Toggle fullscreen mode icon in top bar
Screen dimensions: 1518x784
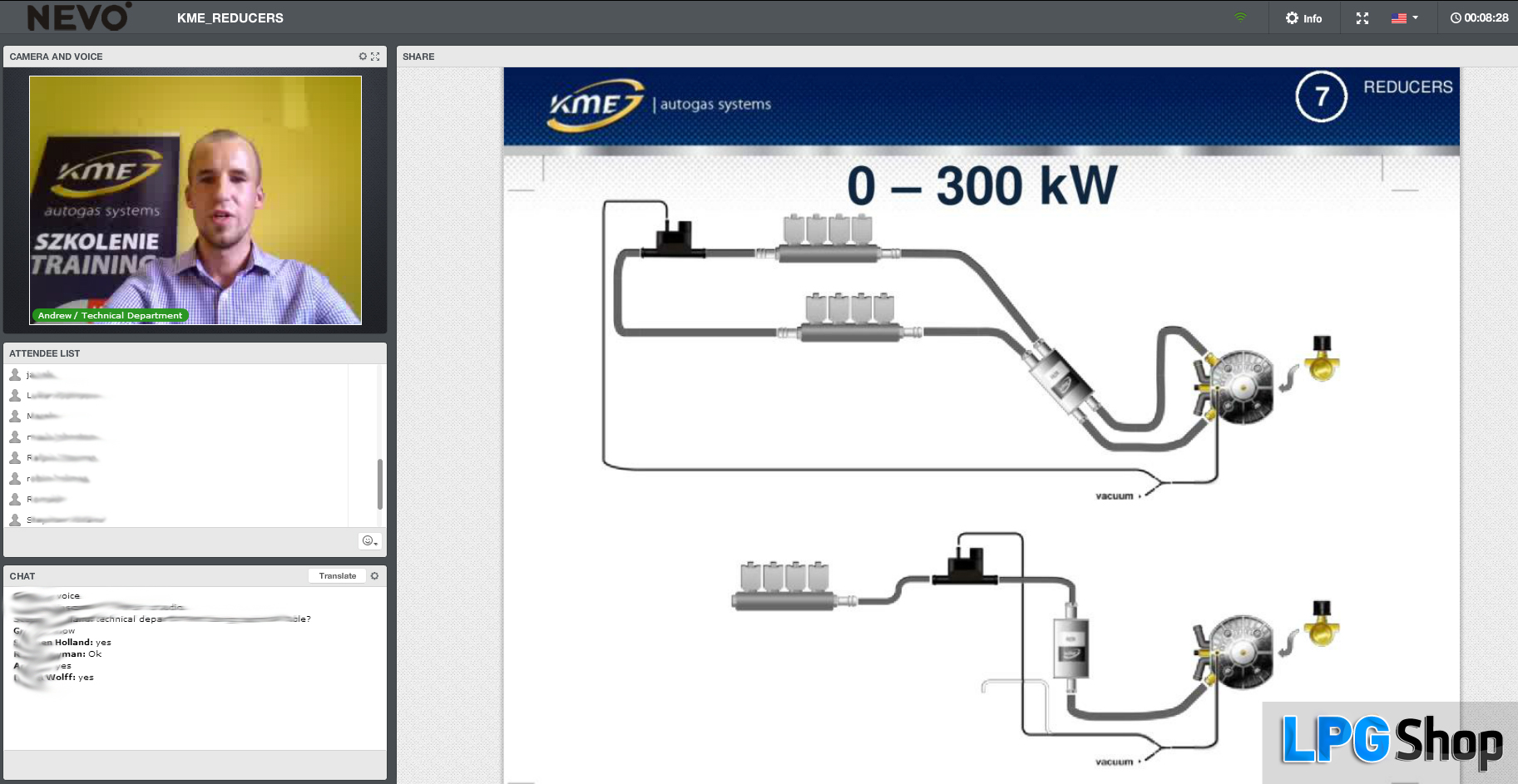click(x=1362, y=18)
